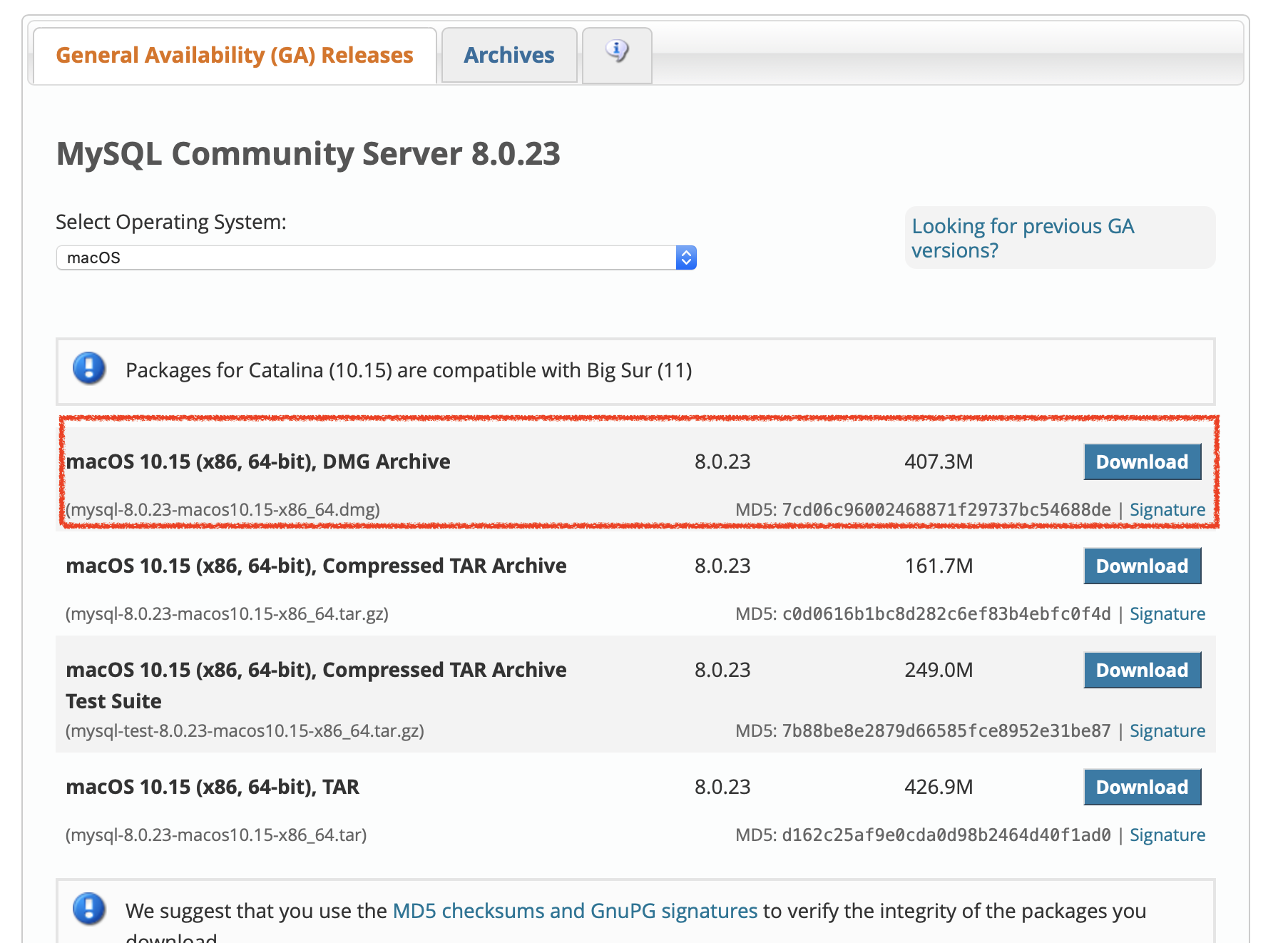
Task: Click the 407.3M file size value
Action: pyautogui.click(x=939, y=462)
